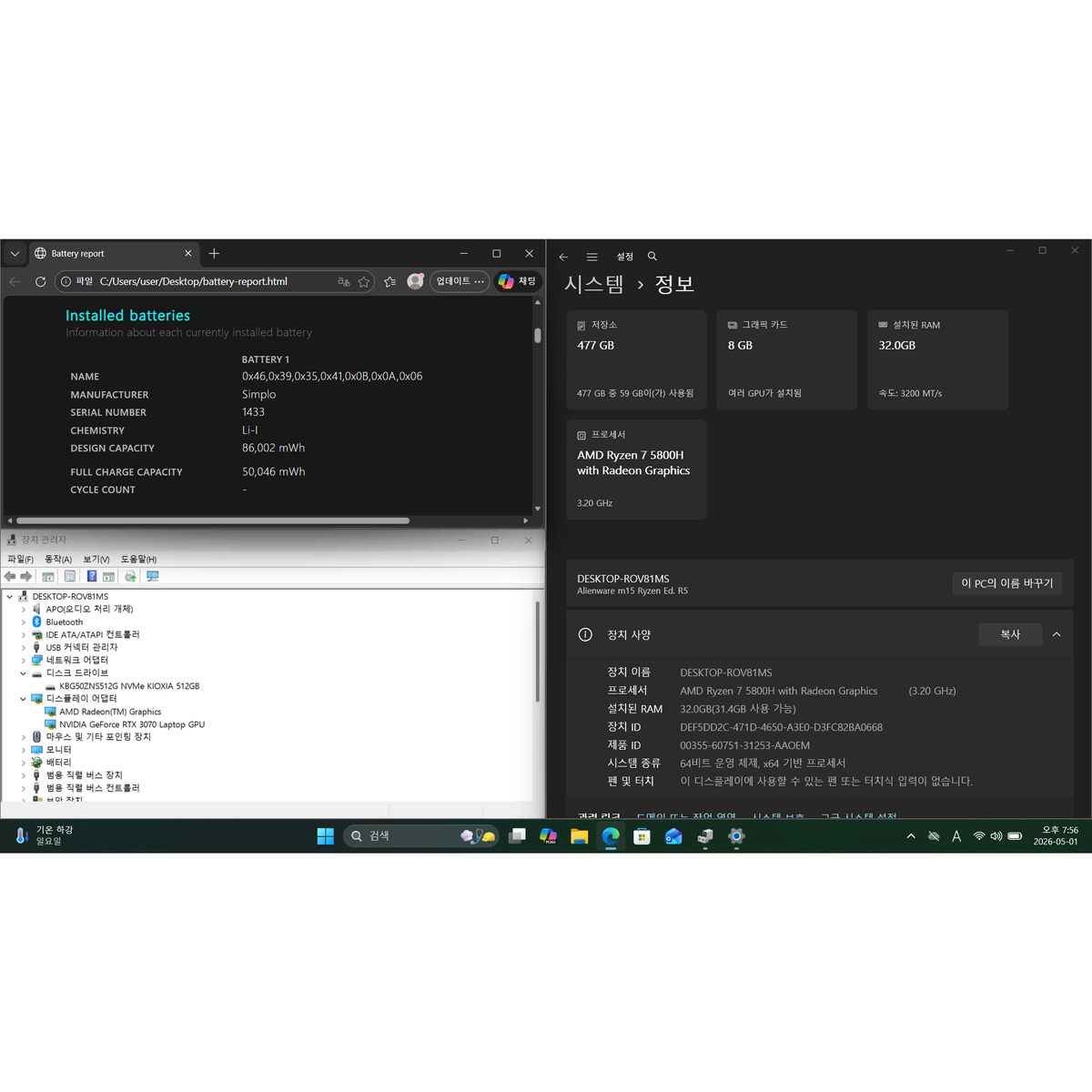Collapse the DESKTOP-ROV81MS root node
This screenshot has height=1092, width=1092.
(x=10, y=597)
